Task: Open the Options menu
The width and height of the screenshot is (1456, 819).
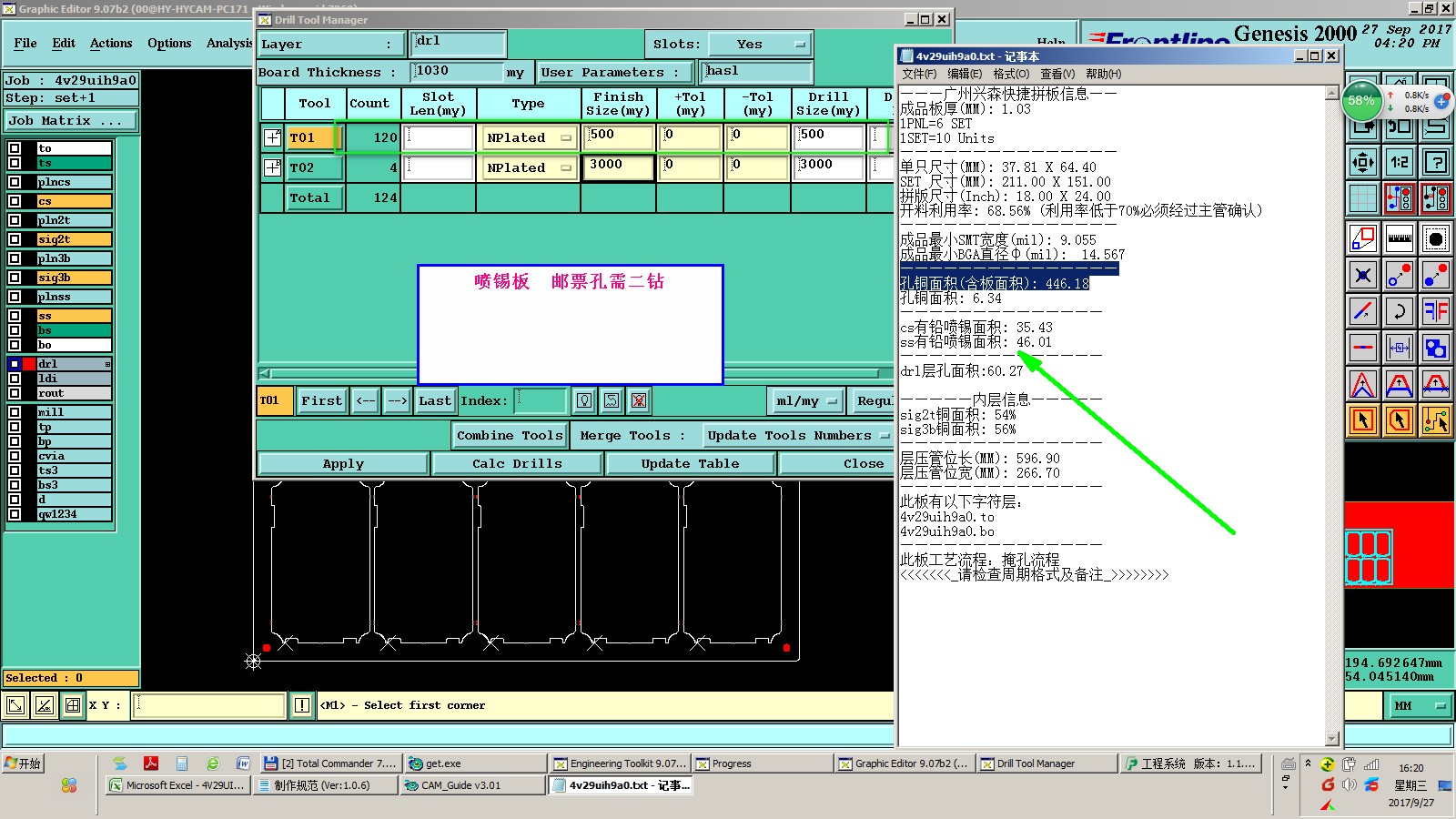Action: [169, 43]
